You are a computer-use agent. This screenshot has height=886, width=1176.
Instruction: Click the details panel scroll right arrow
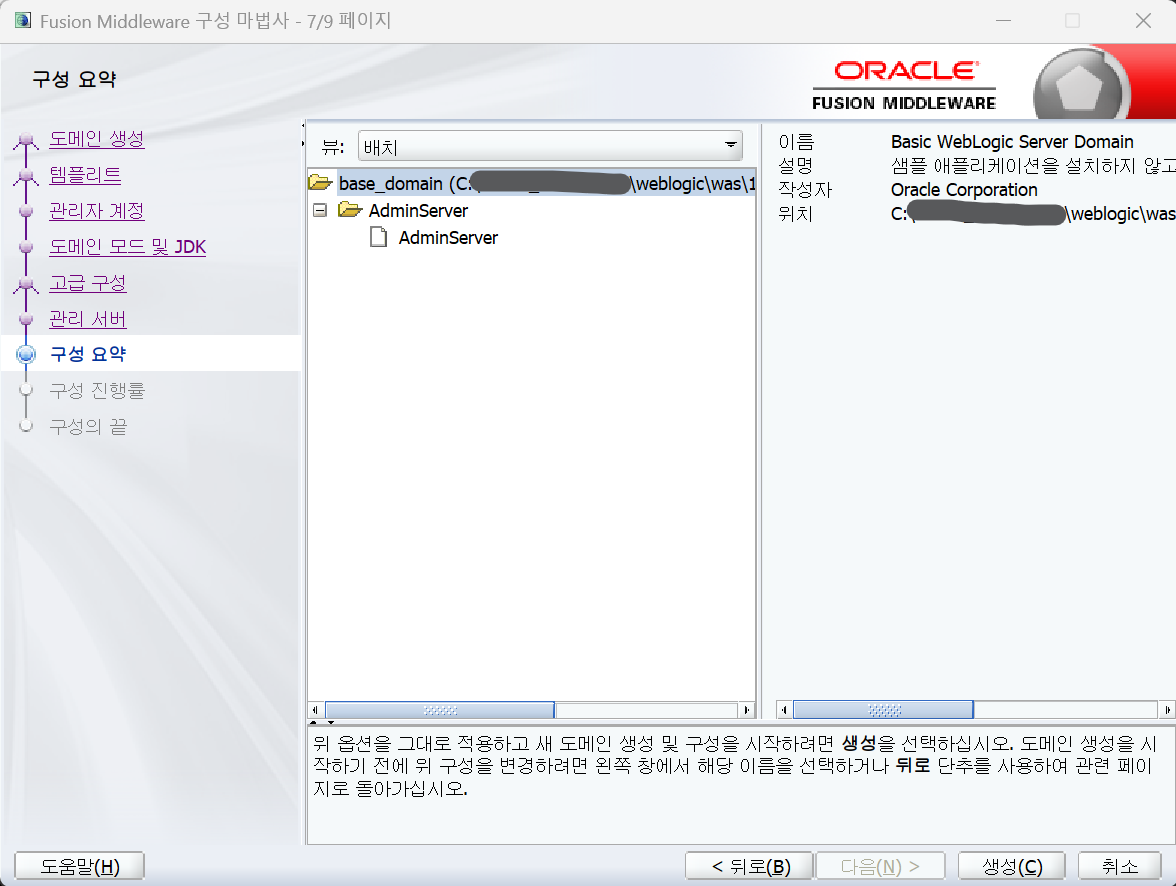tap(1167, 710)
